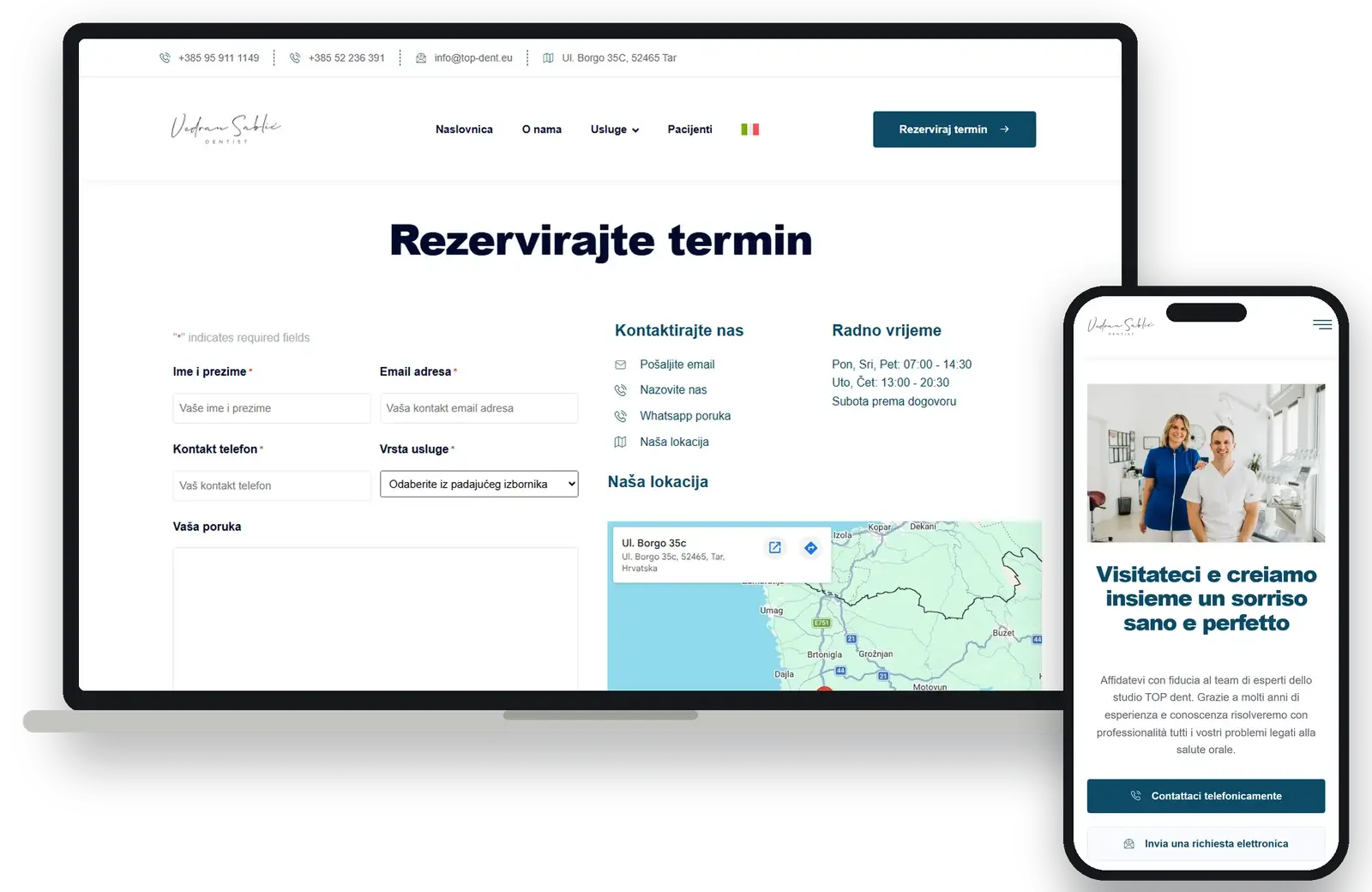
Task: Click the map icon beside Ul. Borgo 35C address
Action: point(548,58)
